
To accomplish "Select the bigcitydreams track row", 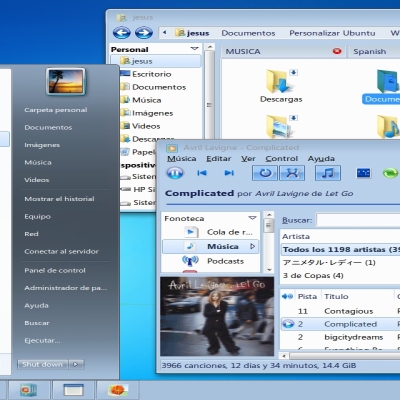I will tap(340, 337).
